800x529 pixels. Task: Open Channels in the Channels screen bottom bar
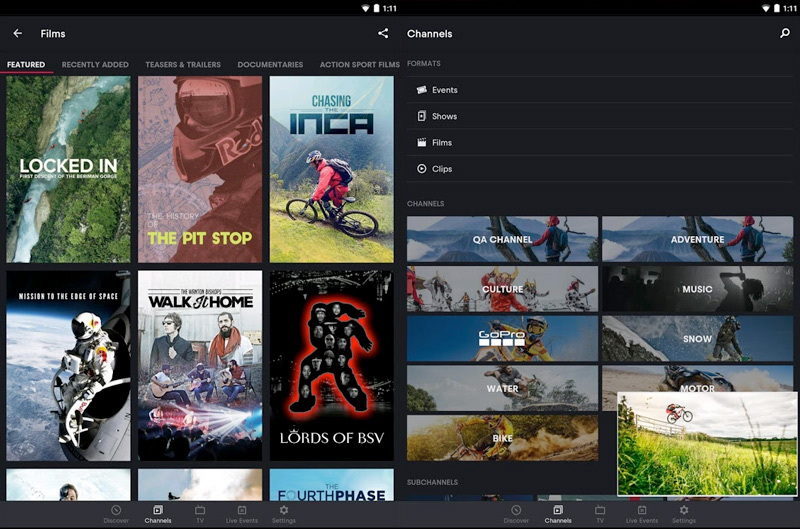pos(558,514)
